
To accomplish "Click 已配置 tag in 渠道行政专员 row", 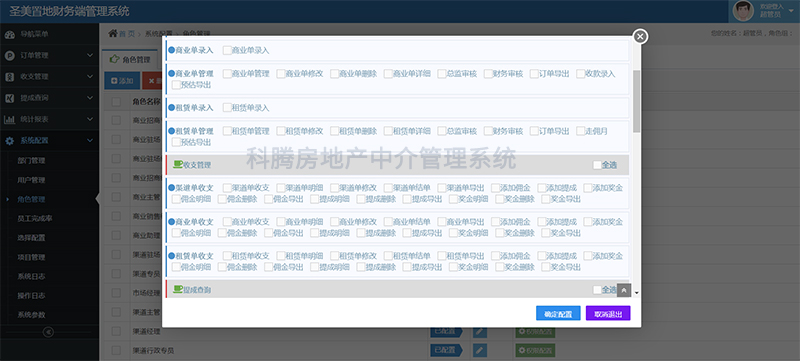I will pos(446,350).
